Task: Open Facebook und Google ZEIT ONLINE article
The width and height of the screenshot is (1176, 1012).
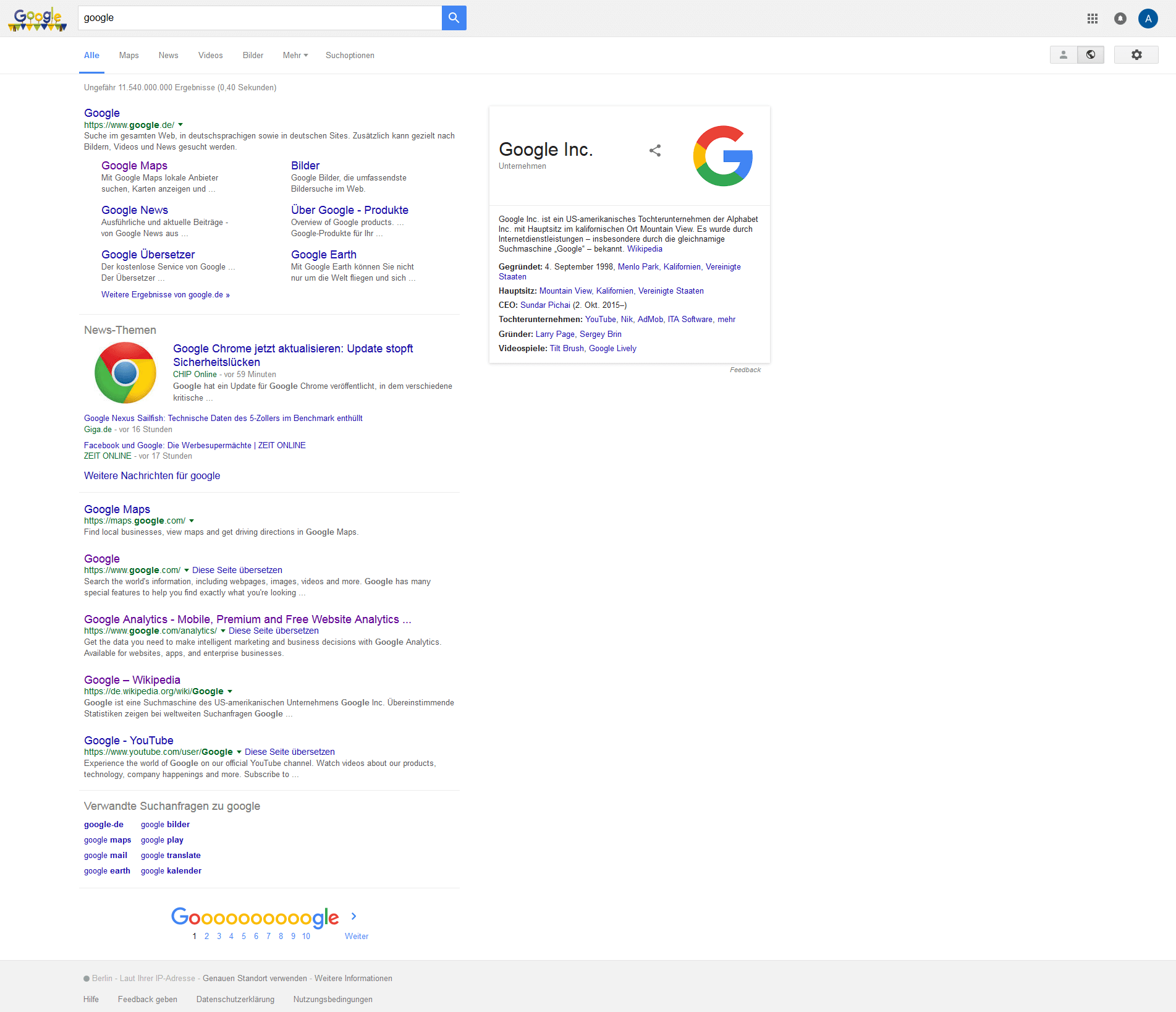Action: (x=195, y=446)
